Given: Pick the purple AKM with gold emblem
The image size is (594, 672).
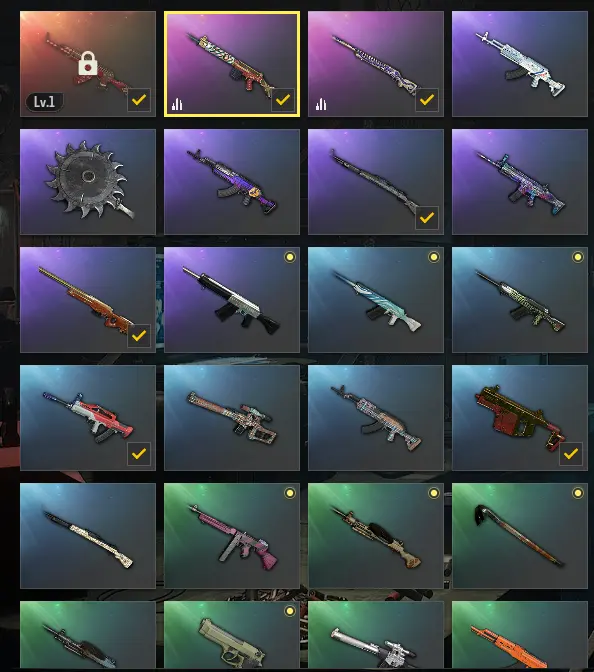Looking at the screenshot, I should (232, 182).
